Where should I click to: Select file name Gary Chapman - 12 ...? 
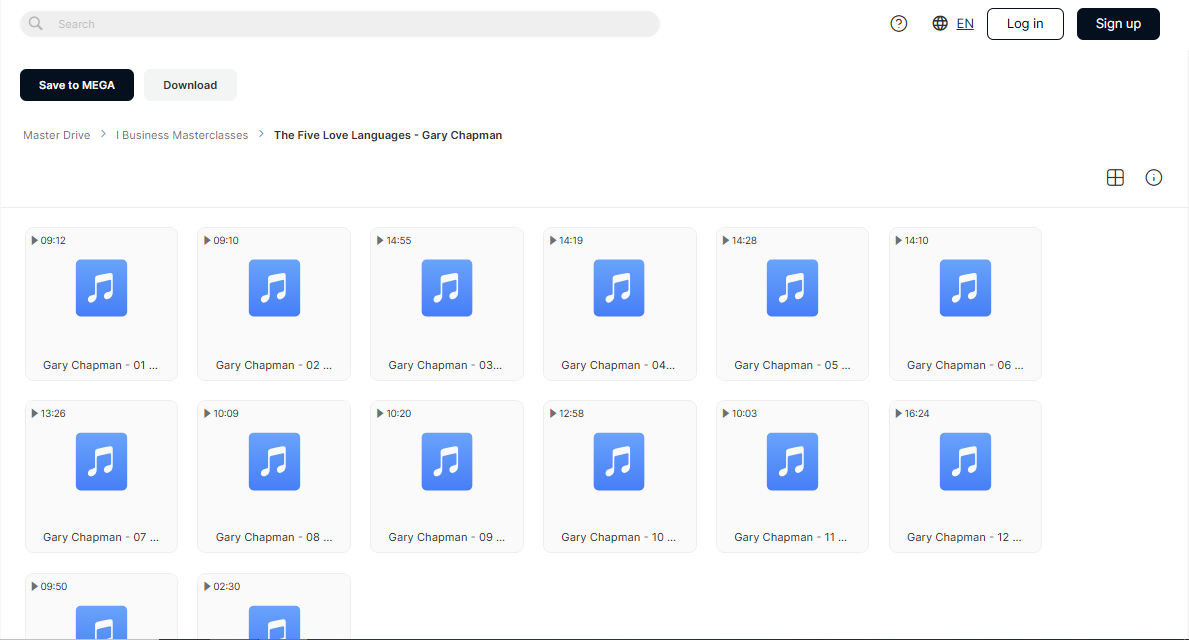(965, 537)
